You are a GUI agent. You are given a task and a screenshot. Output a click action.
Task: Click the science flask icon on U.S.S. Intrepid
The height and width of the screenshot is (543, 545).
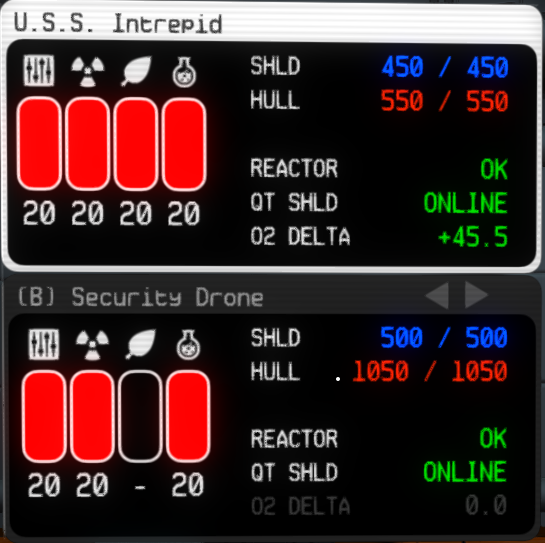(185, 72)
